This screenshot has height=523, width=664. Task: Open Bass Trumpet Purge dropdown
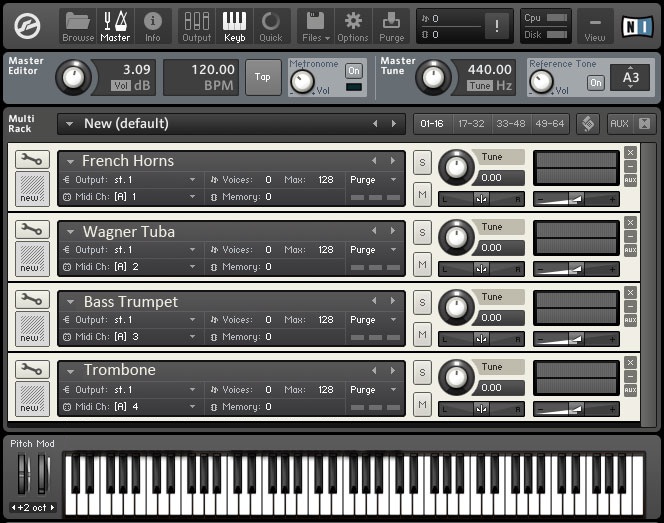pyautogui.click(x=393, y=320)
